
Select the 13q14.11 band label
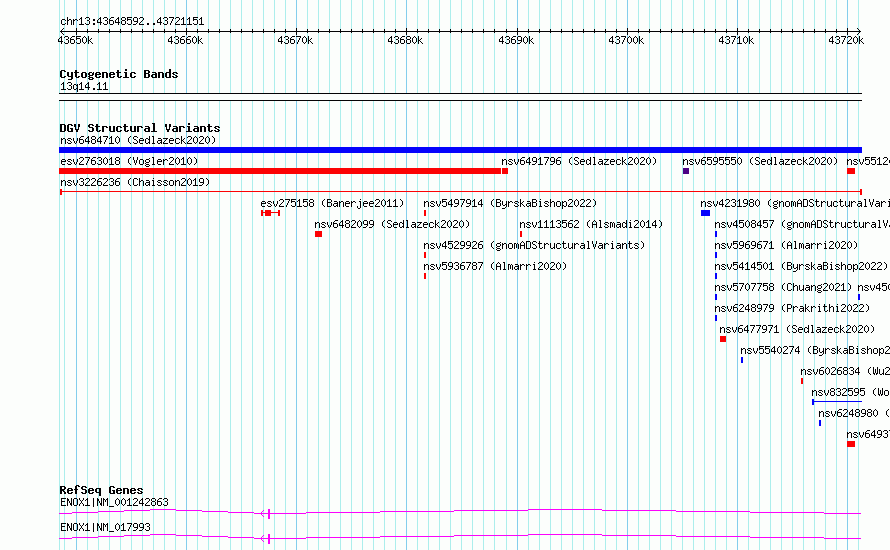84,86
